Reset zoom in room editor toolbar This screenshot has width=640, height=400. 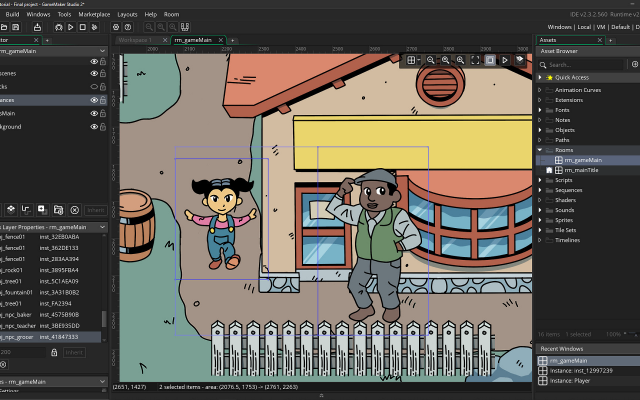coord(445,60)
